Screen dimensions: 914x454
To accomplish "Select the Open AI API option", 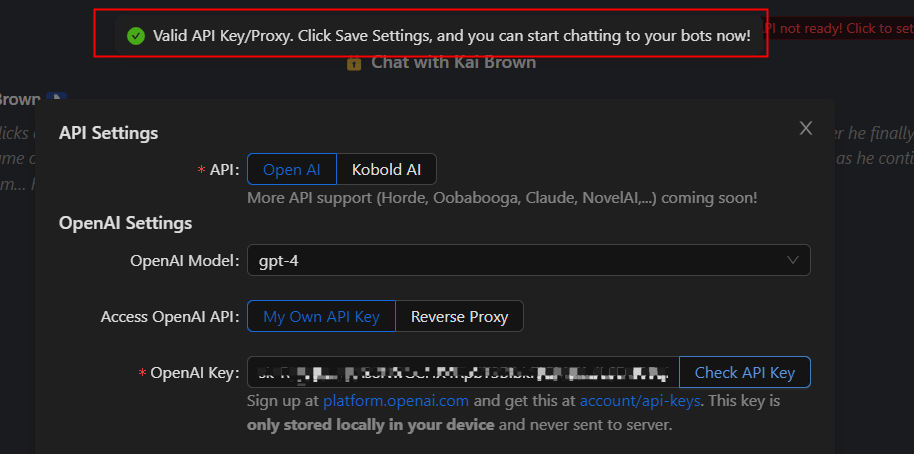I will (291, 169).
